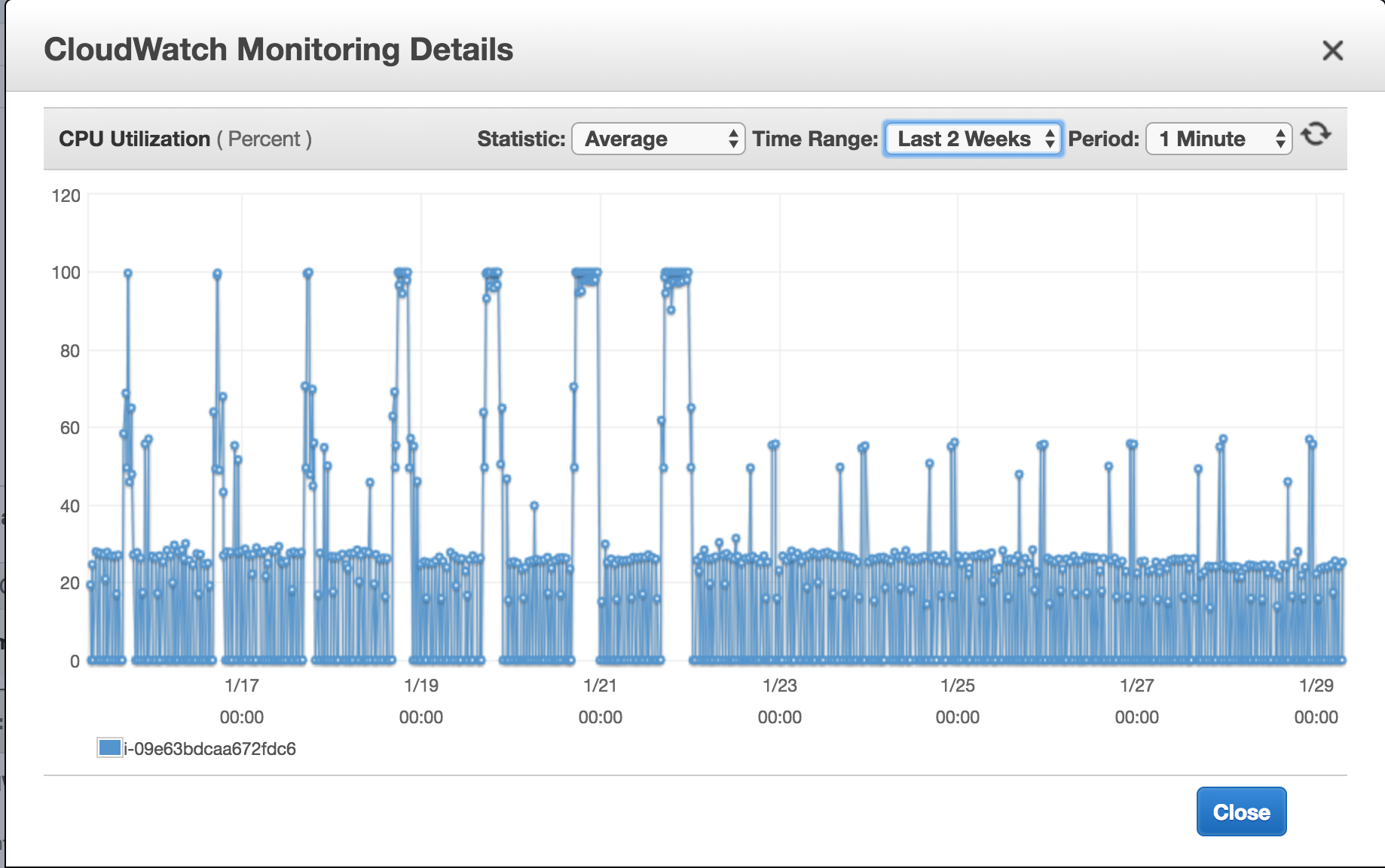Screen dimensions: 1385x868
Task: Close the dialog with the X icon
Action: click(x=1332, y=50)
